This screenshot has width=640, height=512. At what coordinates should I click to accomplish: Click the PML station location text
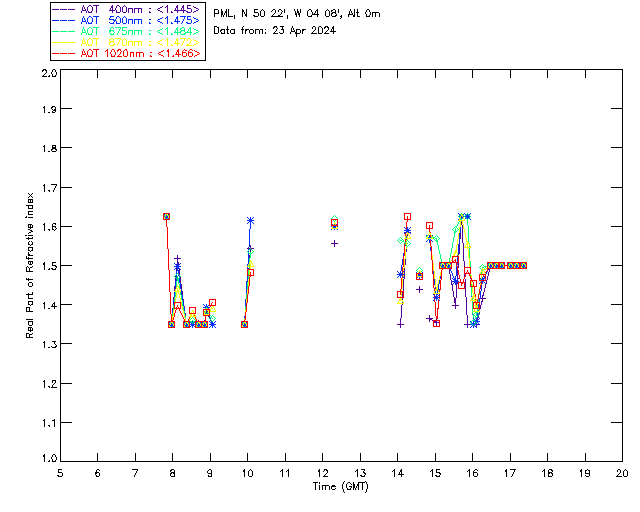(297, 14)
